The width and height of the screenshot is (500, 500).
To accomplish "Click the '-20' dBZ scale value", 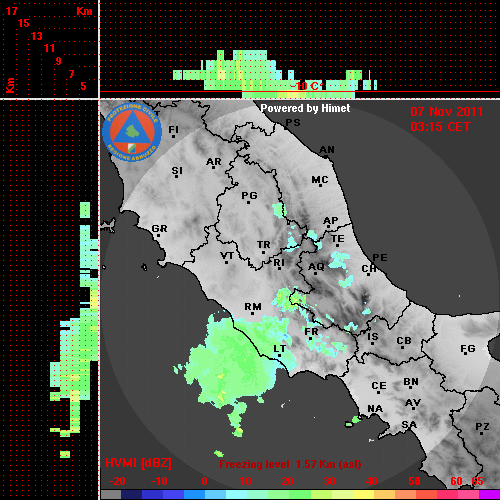I will coord(117,481).
